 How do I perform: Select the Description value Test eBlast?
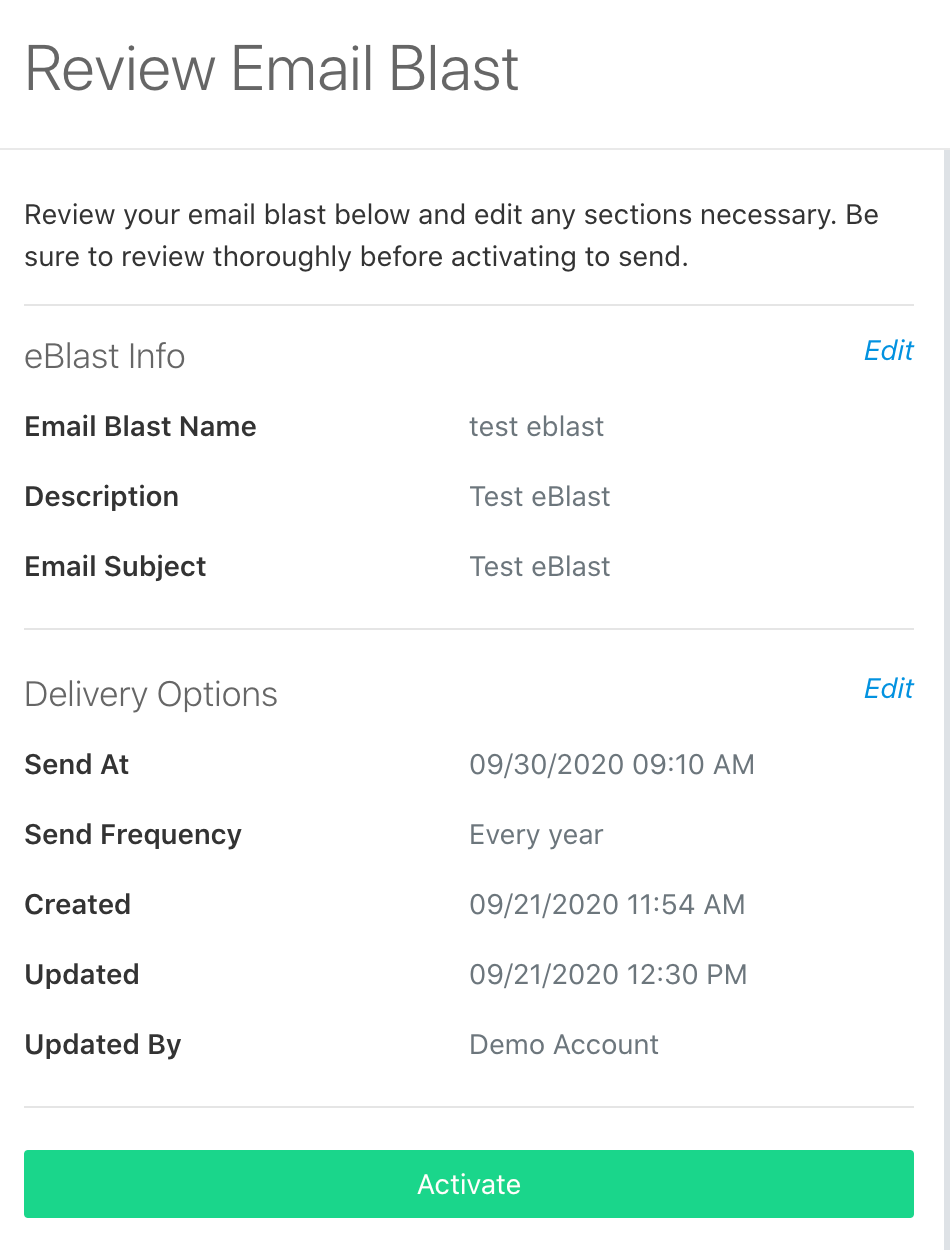(540, 496)
